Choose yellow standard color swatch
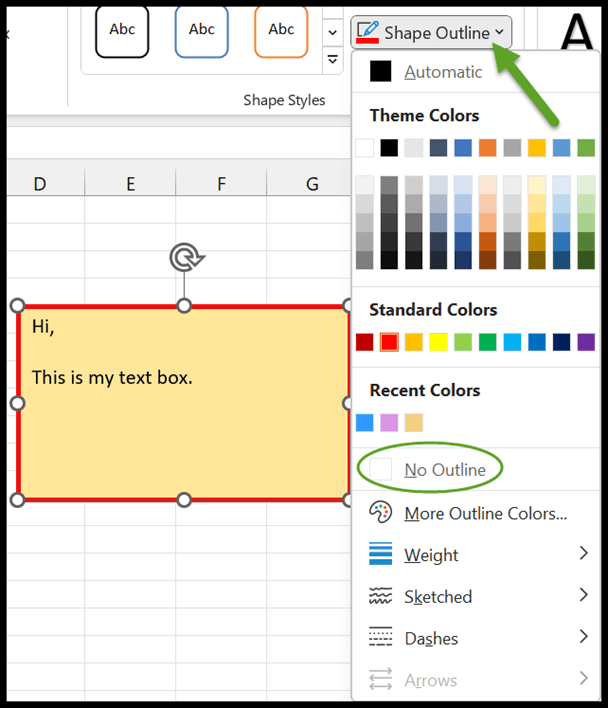 point(438,342)
